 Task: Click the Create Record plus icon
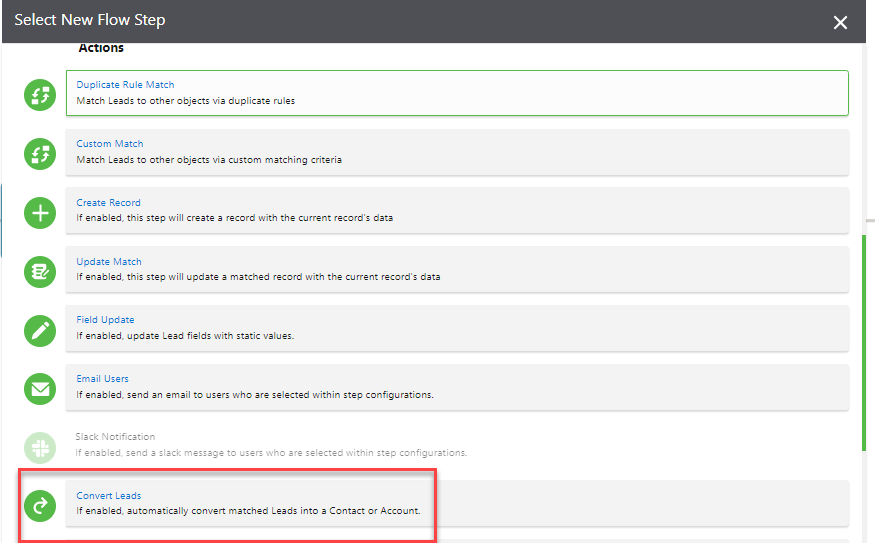(x=40, y=213)
